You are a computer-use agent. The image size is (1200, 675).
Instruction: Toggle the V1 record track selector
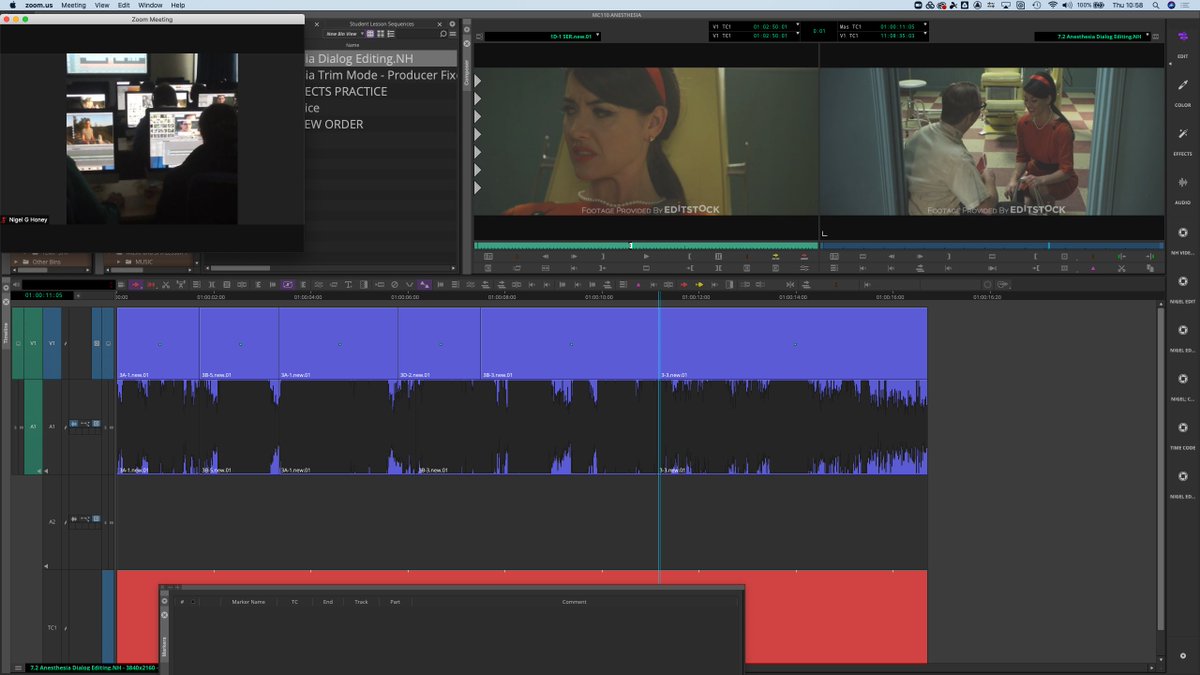52,343
